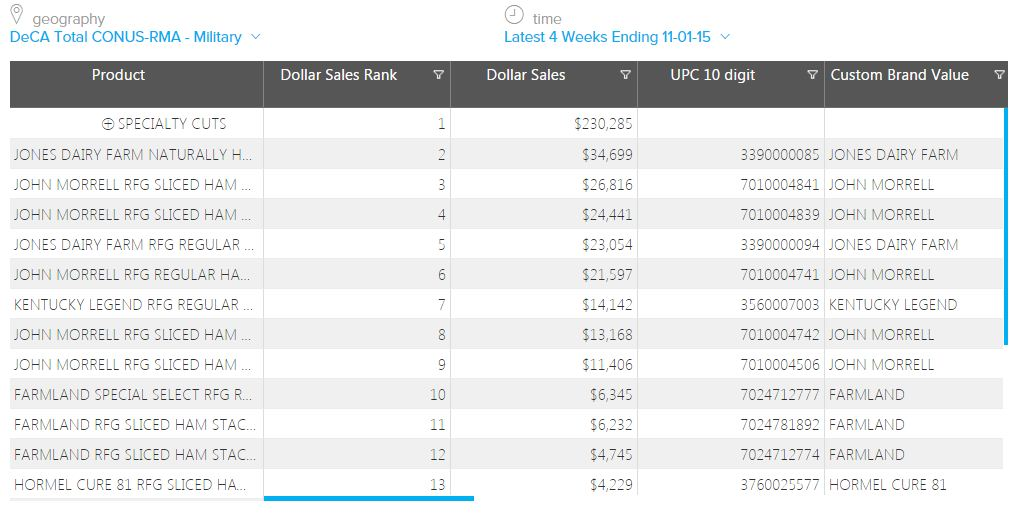Click UPC value 3390000085
Screen dimensions: 1009x521
780,154
